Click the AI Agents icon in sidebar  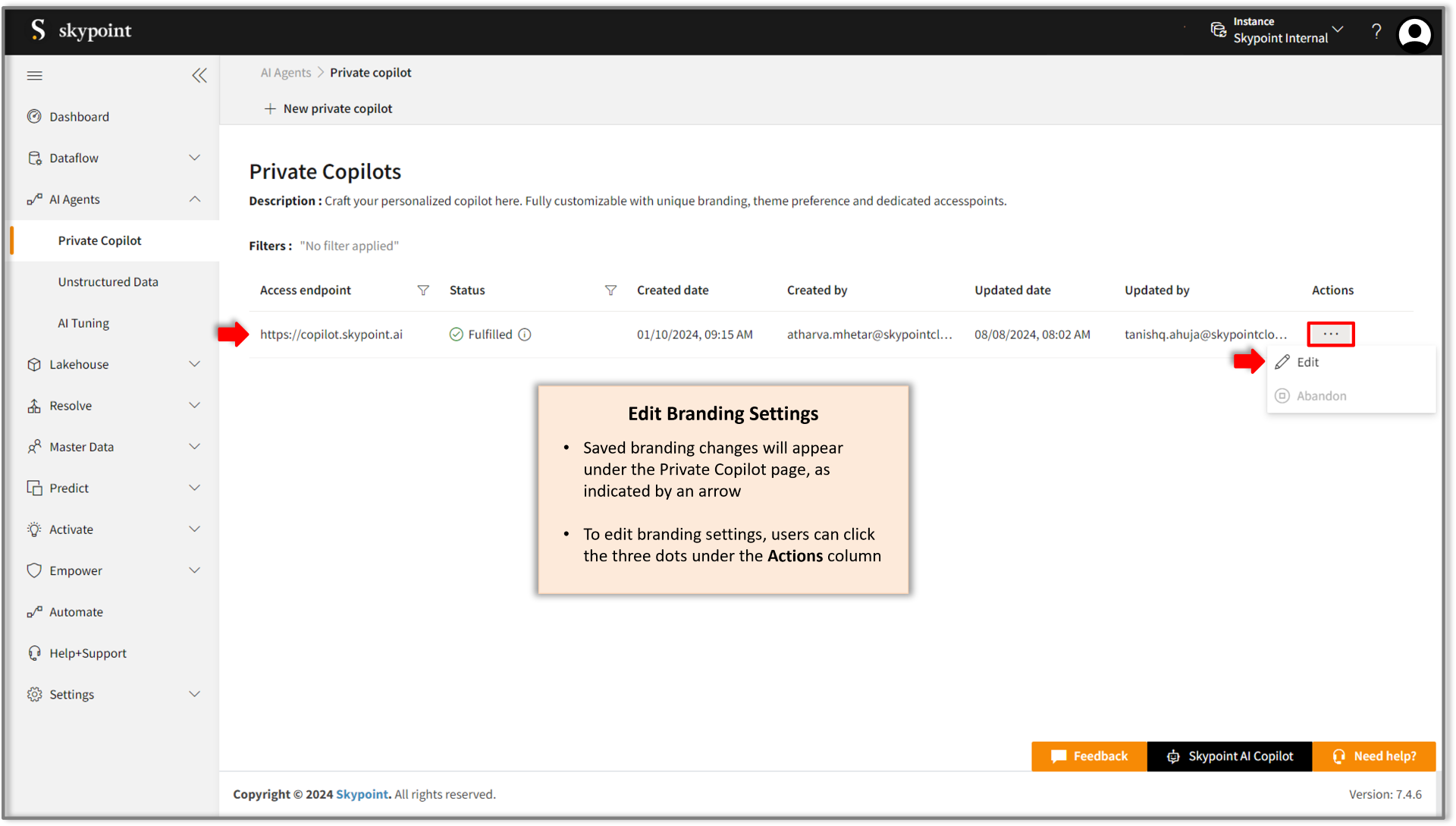pos(35,199)
